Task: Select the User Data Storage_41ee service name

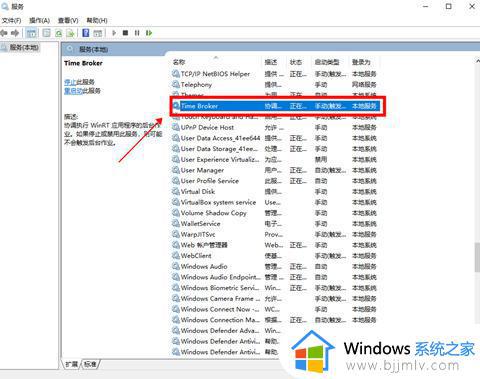Action: pos(219,149)
